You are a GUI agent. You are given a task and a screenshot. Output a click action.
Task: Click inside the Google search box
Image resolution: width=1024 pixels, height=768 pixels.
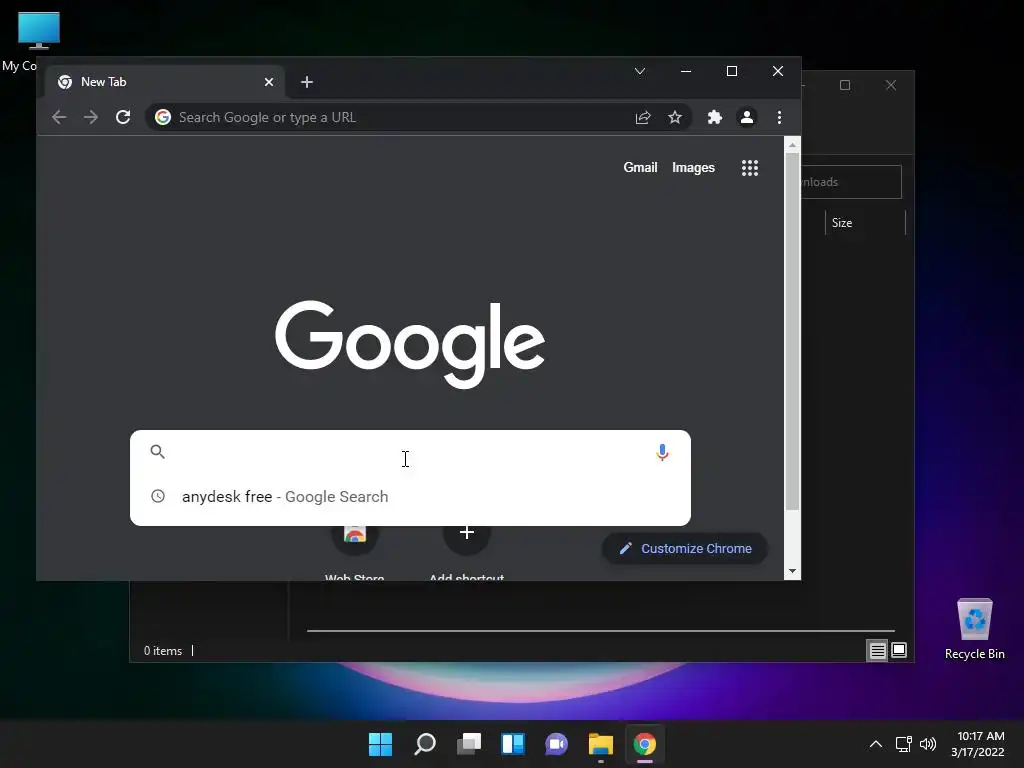[x=410, y=452]
